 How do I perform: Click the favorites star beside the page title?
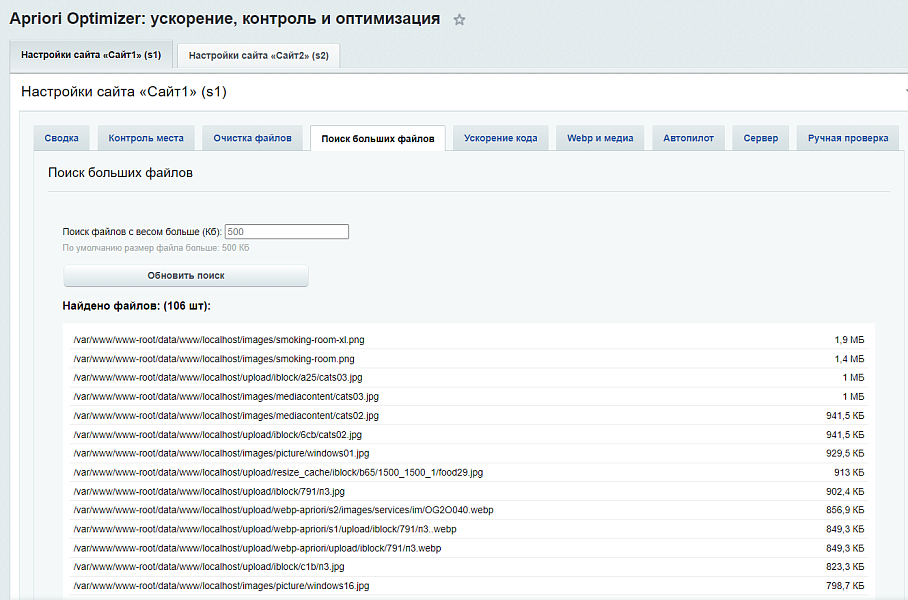tap(459, 18)
